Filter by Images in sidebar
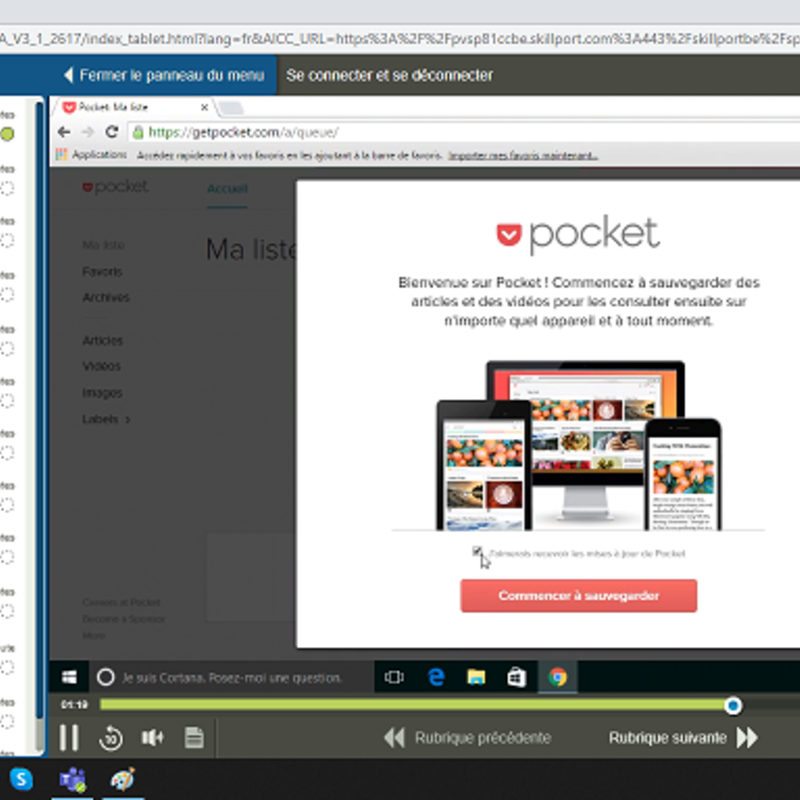The height and width of the screenshot is (800, 800). click(102, 392)
